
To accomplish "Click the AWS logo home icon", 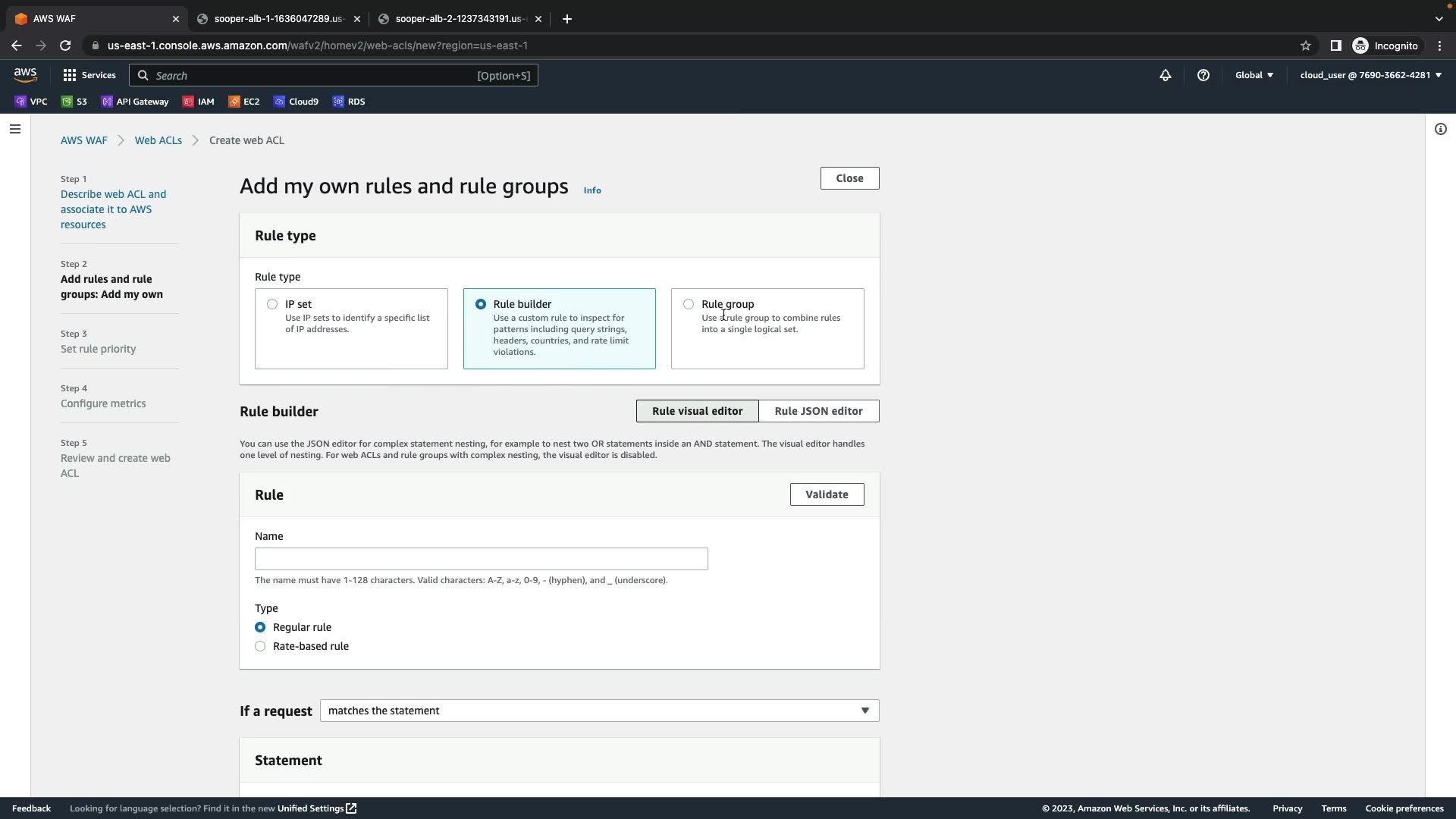I will tap(25, 74).
